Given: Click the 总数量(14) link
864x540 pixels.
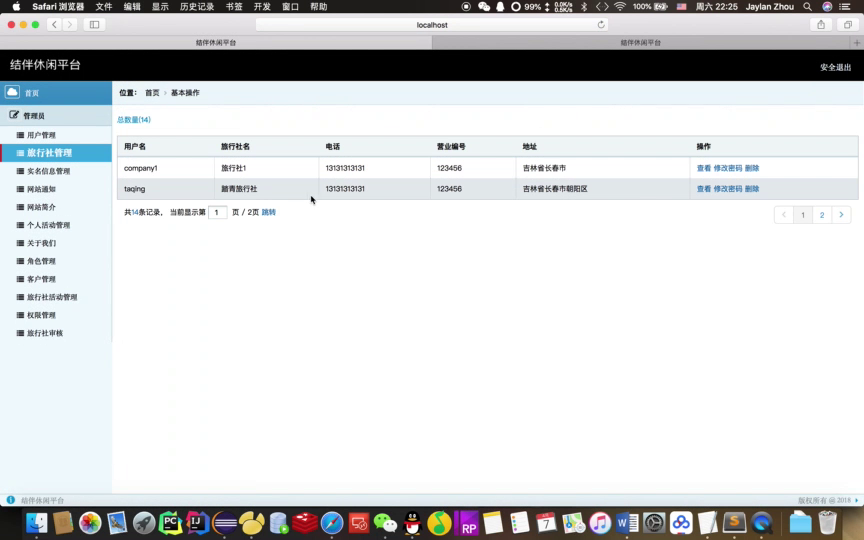Looking at the screenshot, I should coord(134,120).
